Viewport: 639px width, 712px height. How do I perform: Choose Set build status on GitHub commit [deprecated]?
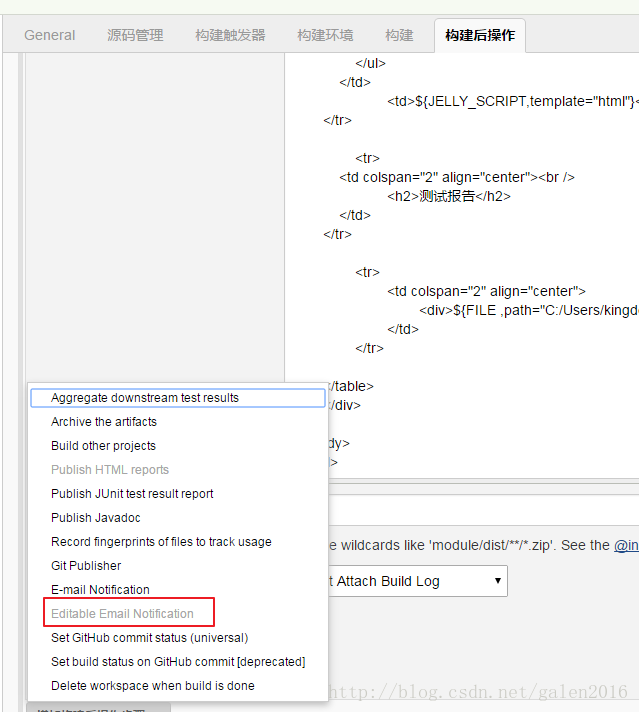[178, 662]
